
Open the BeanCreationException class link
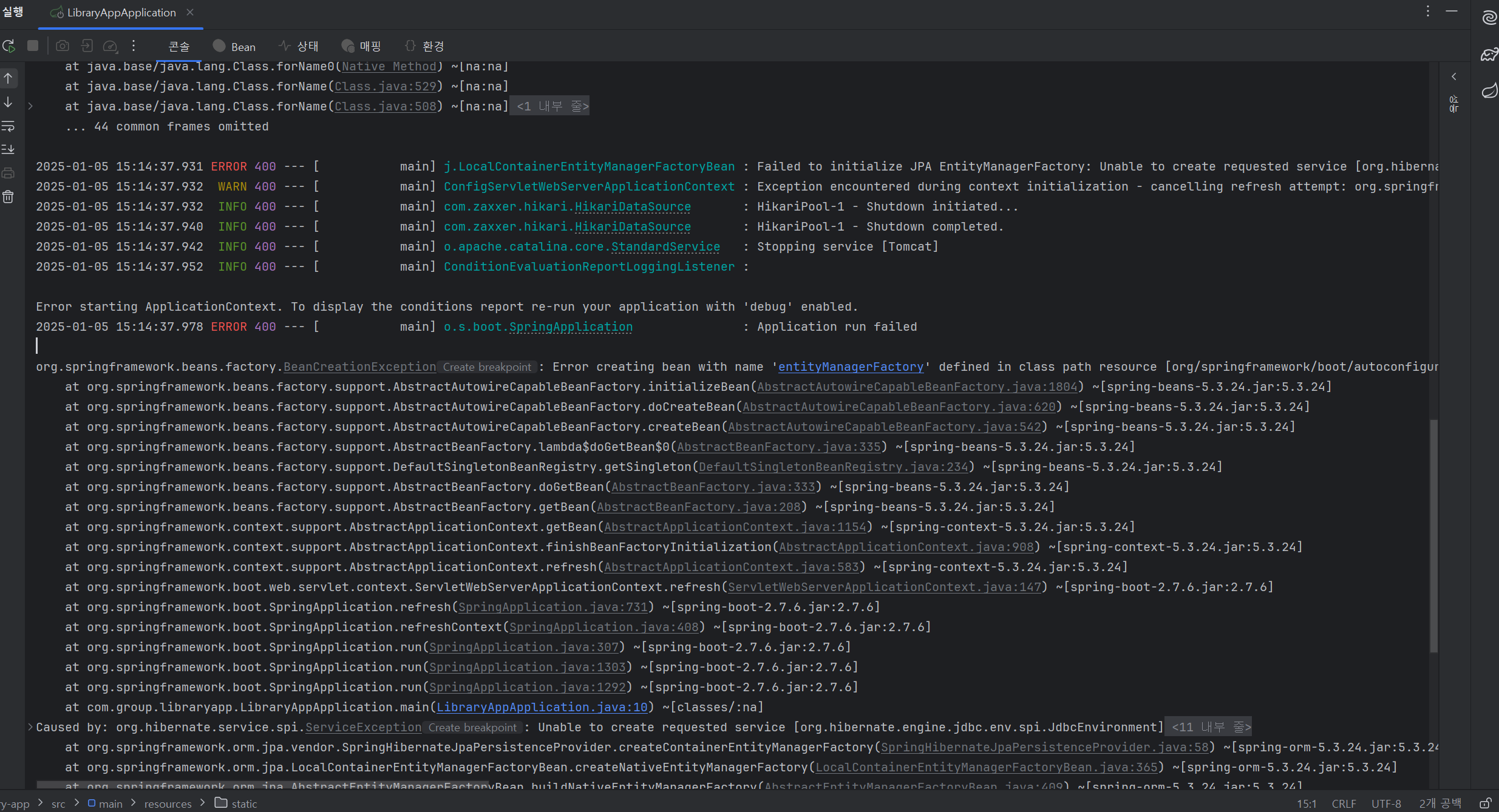coord(360,367)
